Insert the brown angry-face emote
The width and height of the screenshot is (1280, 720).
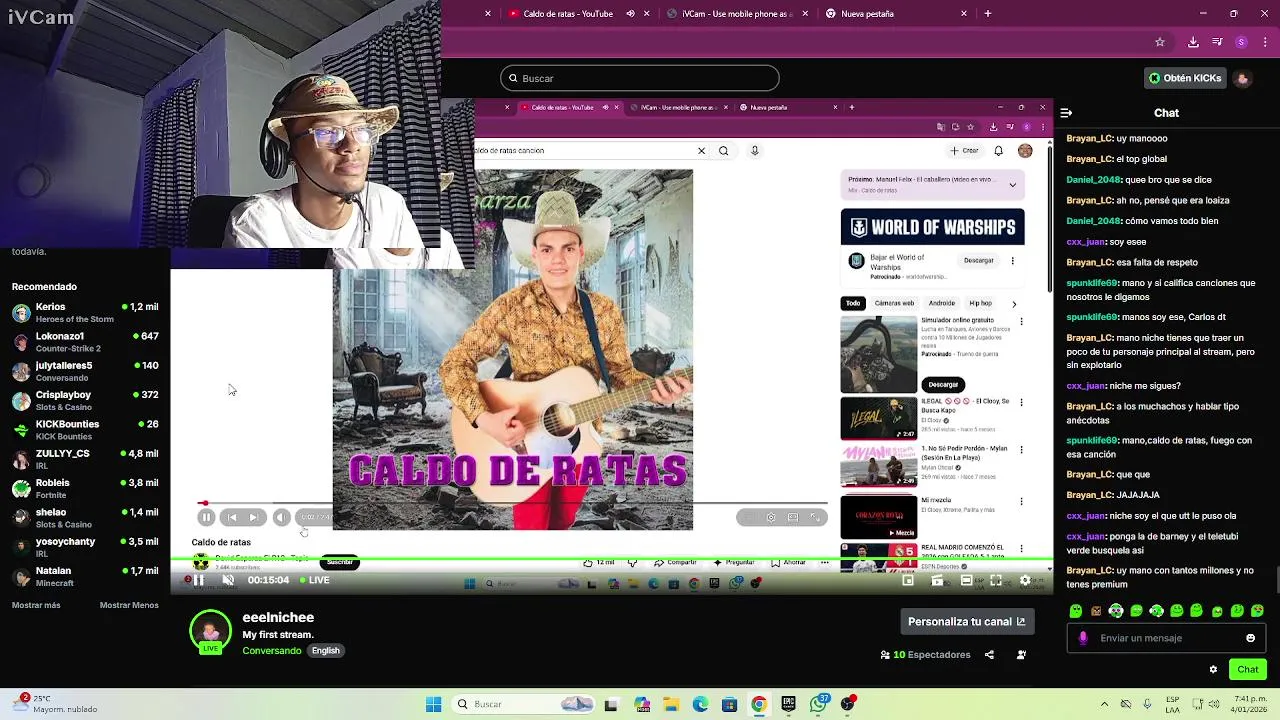[x=1096, y=611]
